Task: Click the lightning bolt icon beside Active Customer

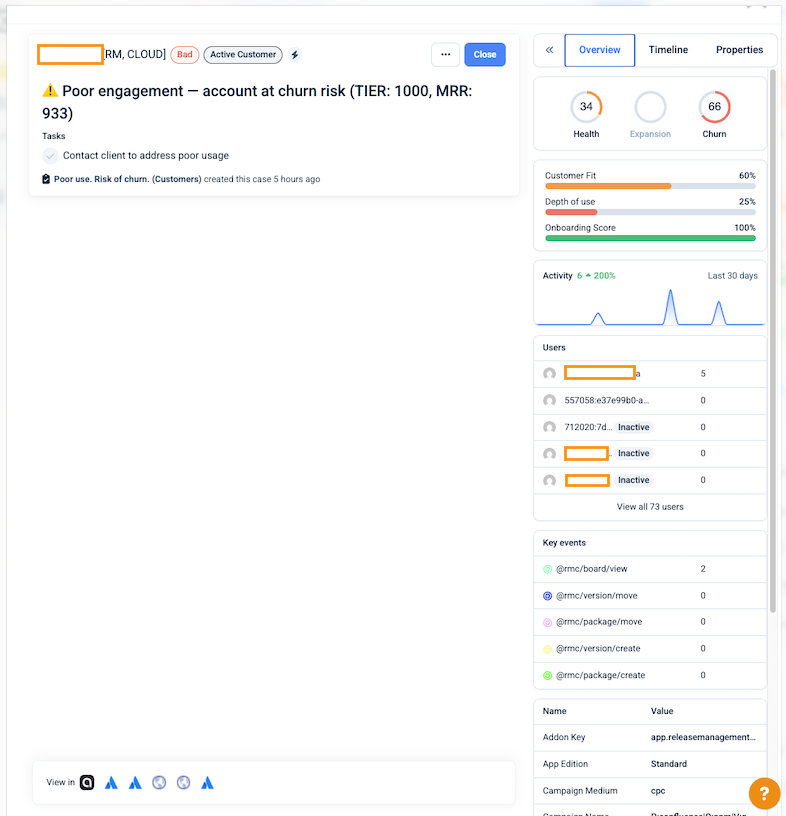Action: coord(295,55)
